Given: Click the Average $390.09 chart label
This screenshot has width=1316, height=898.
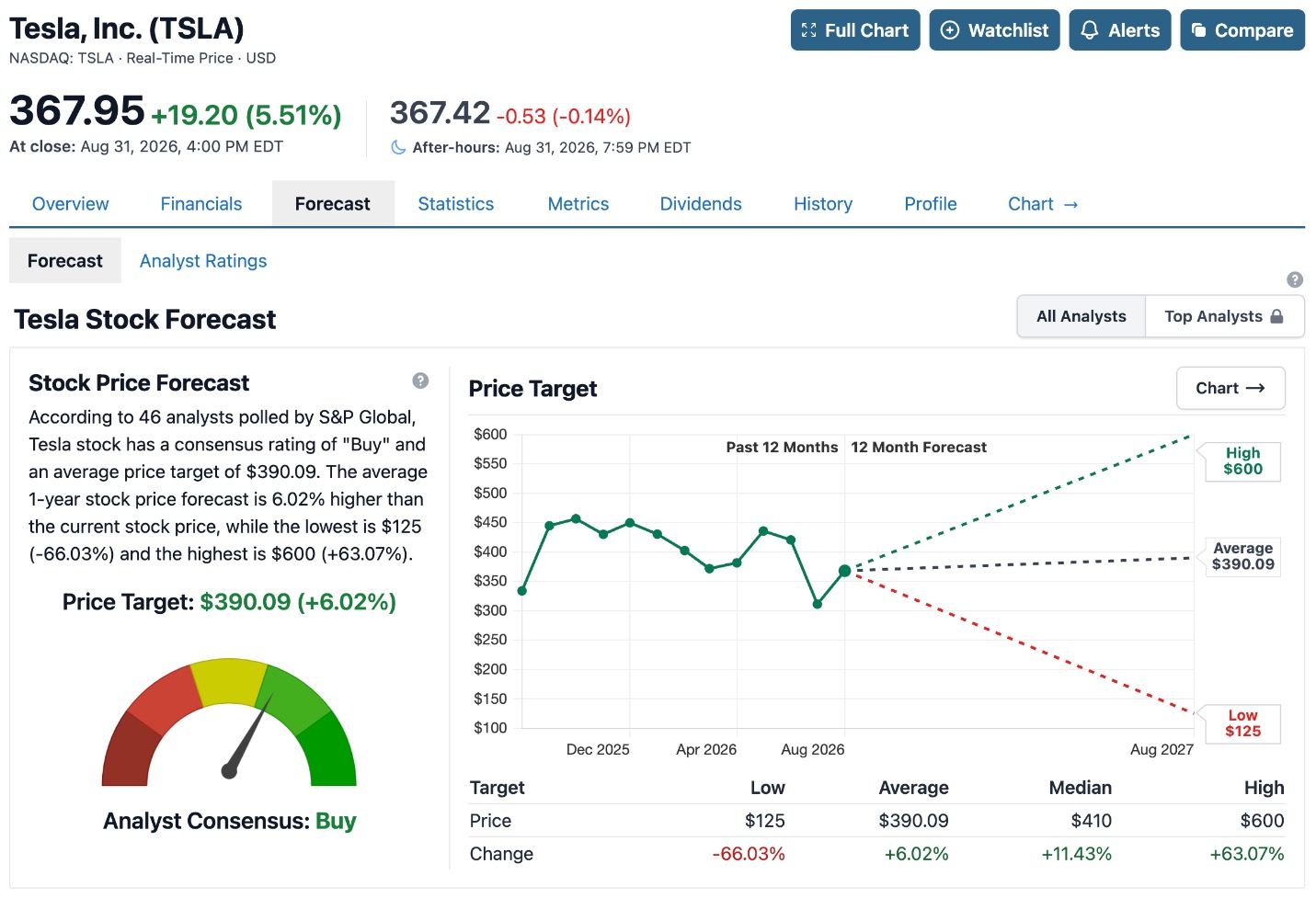Looking at the screenshot, I should coord(1242,557).
